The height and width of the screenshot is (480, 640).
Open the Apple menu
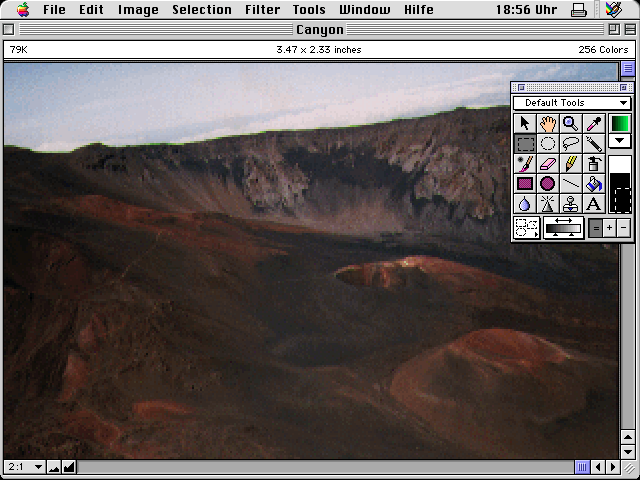tap(23, 9)
